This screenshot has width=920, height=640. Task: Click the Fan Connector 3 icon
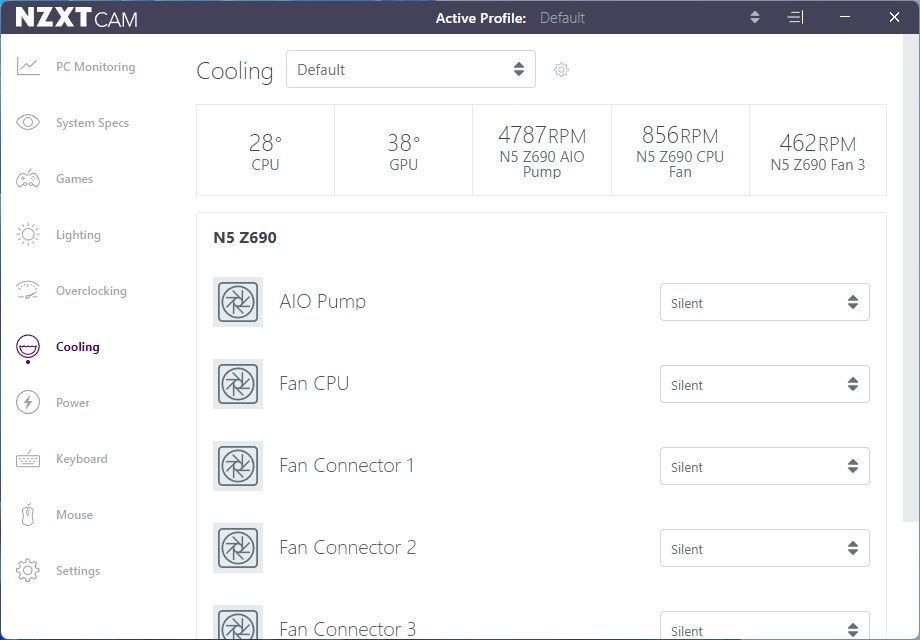tap(238, 623)
